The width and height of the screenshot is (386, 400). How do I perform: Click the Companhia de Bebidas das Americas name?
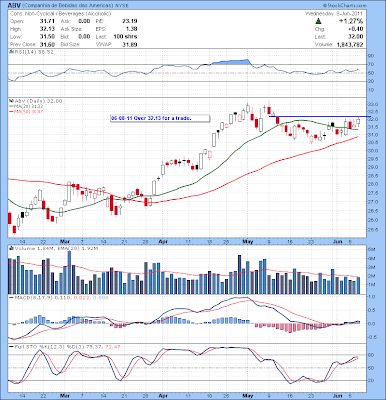pyautogui.click(x=67, y=6)
